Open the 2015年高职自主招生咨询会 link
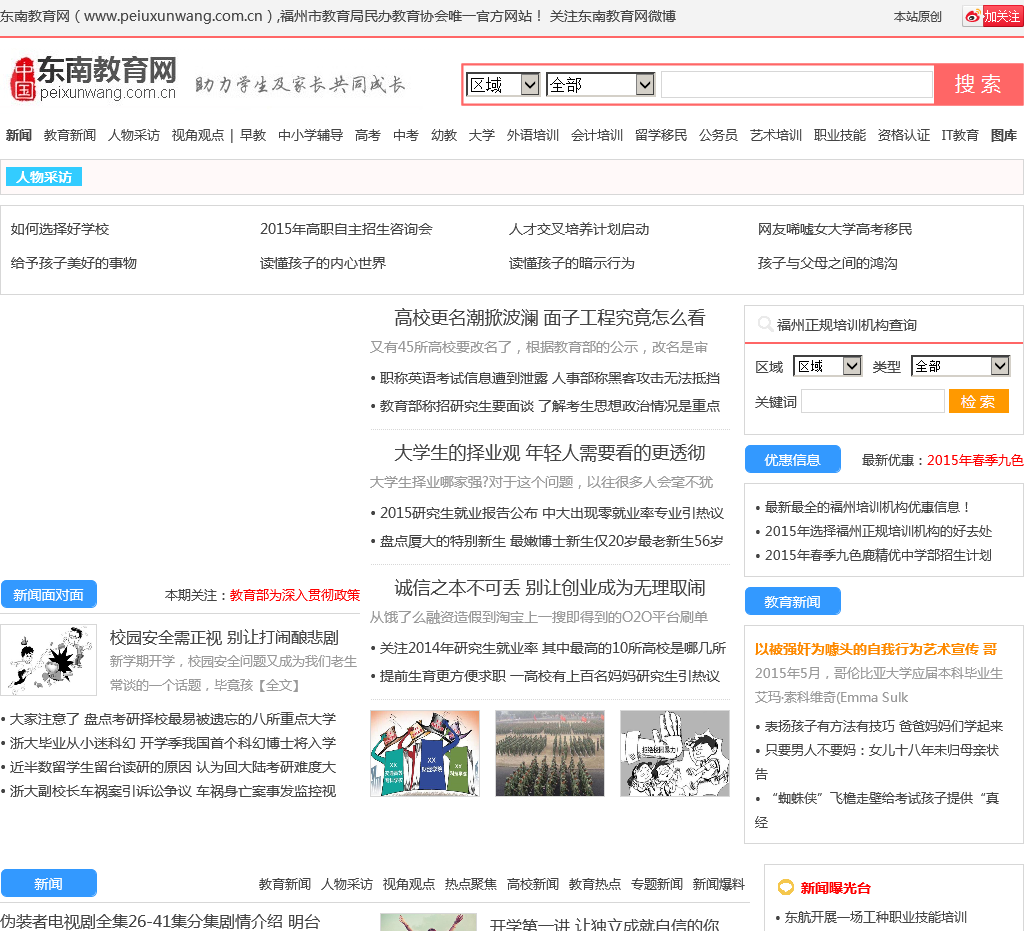 [346, 229]
